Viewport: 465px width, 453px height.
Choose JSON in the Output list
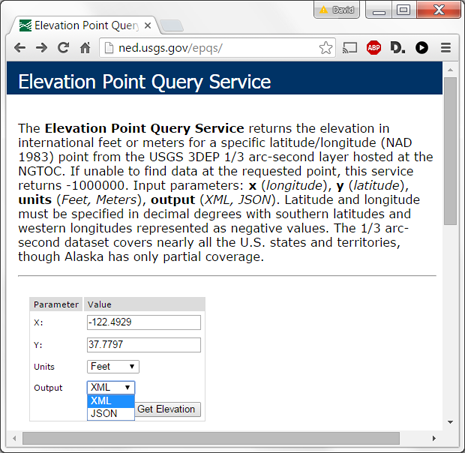coord(111,414)
